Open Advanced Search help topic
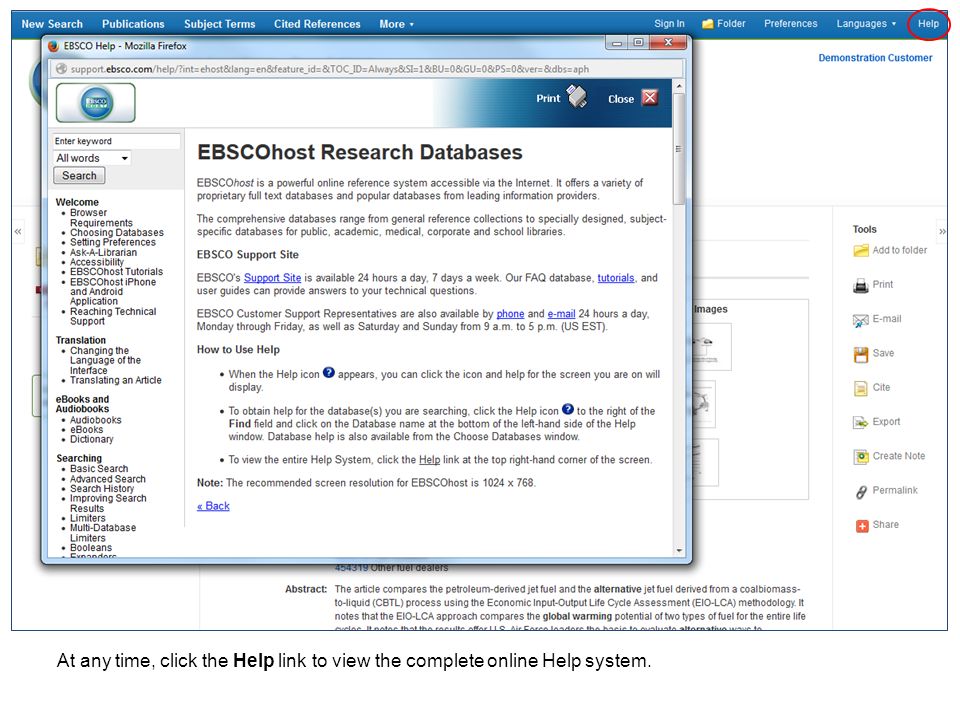Image resolution: width=960 pixels, height=720 pixels. (x=108, y=479)
